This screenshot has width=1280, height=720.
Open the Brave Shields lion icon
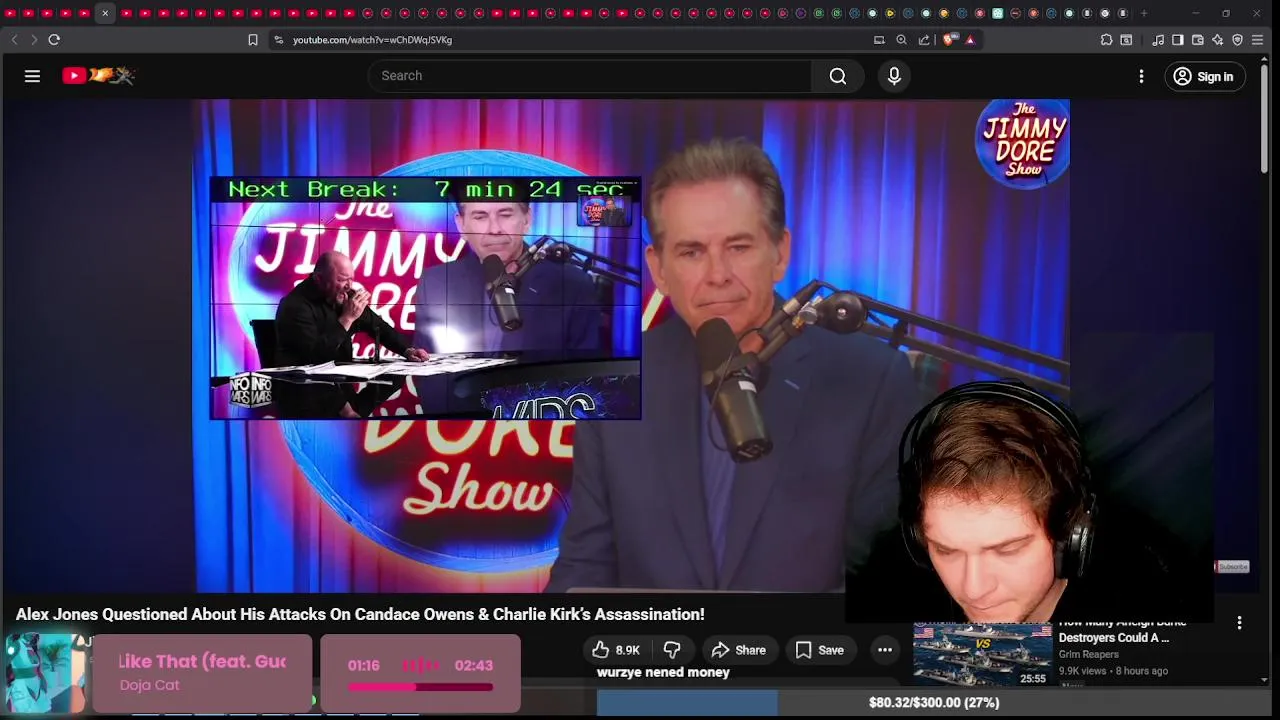[949, 40]
